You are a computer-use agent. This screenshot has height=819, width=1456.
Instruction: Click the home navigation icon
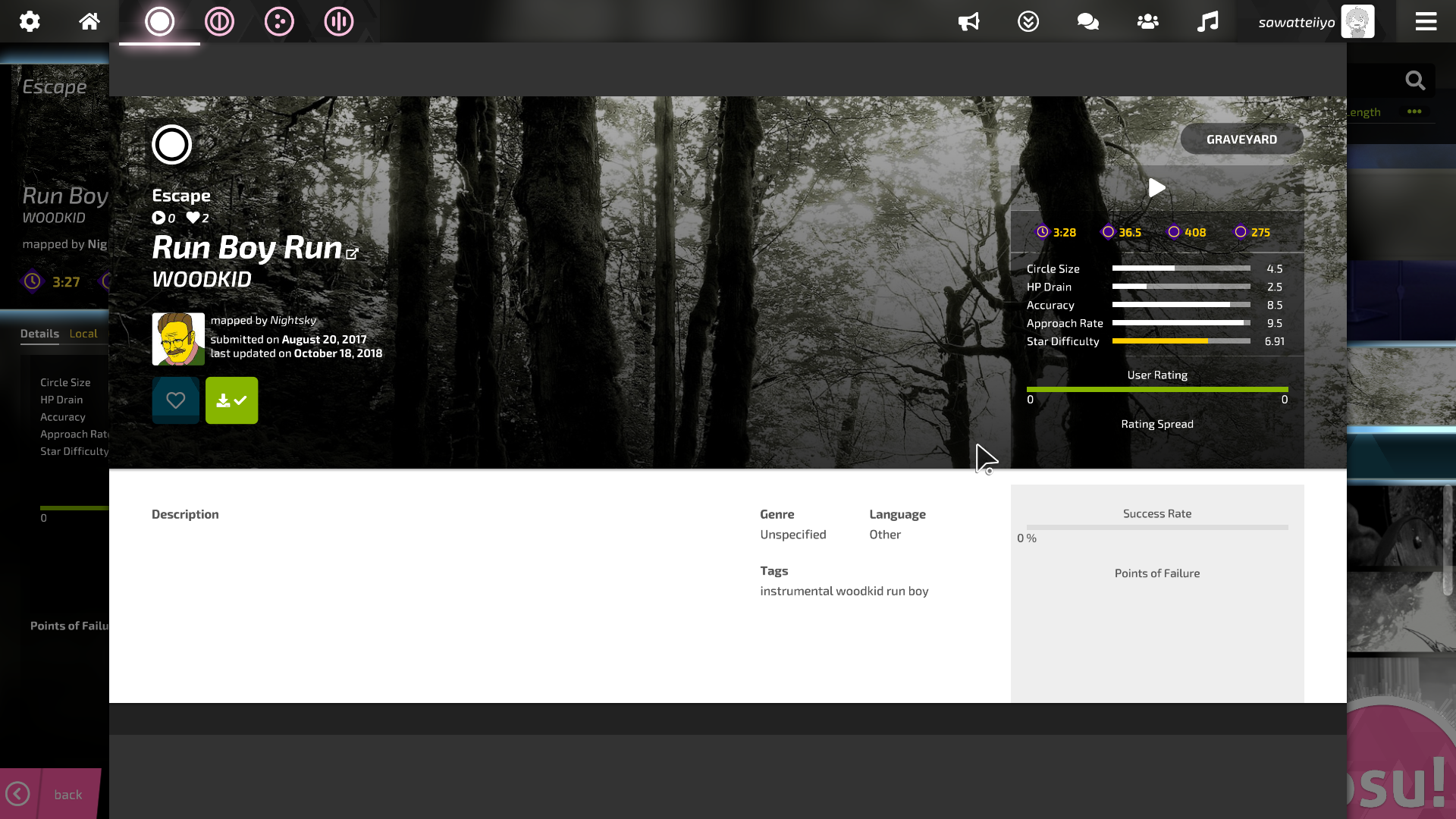coord(89,21)
